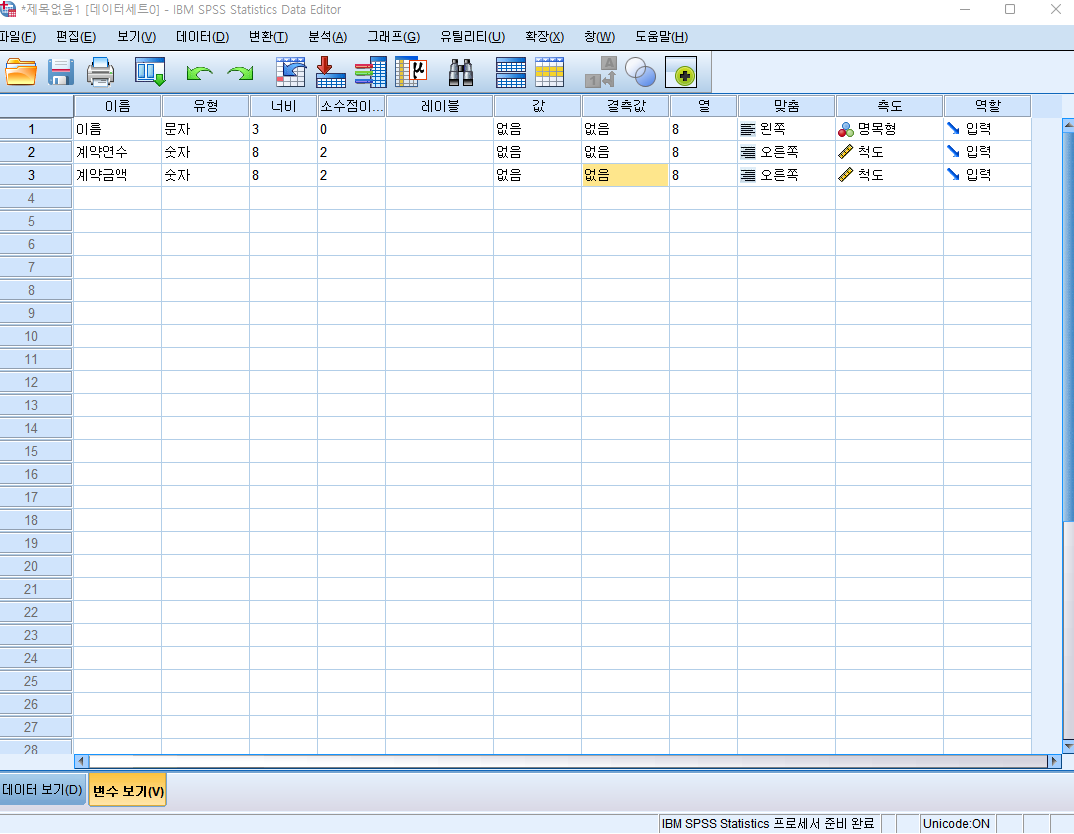Undo the last action
1074x834 pixels.
tap(199, 73)
